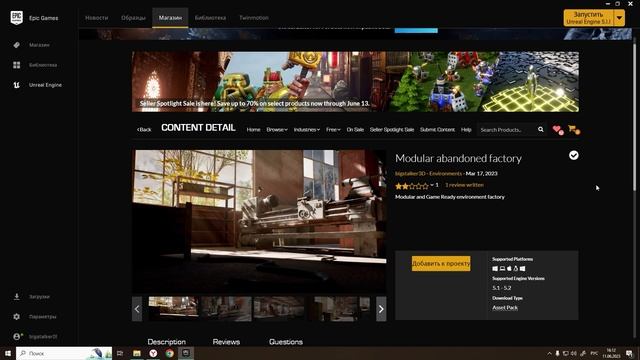The image size is (640, 360).
Task: Show previous thumbnails with left arrow
Action: click(x=137, y=309)
